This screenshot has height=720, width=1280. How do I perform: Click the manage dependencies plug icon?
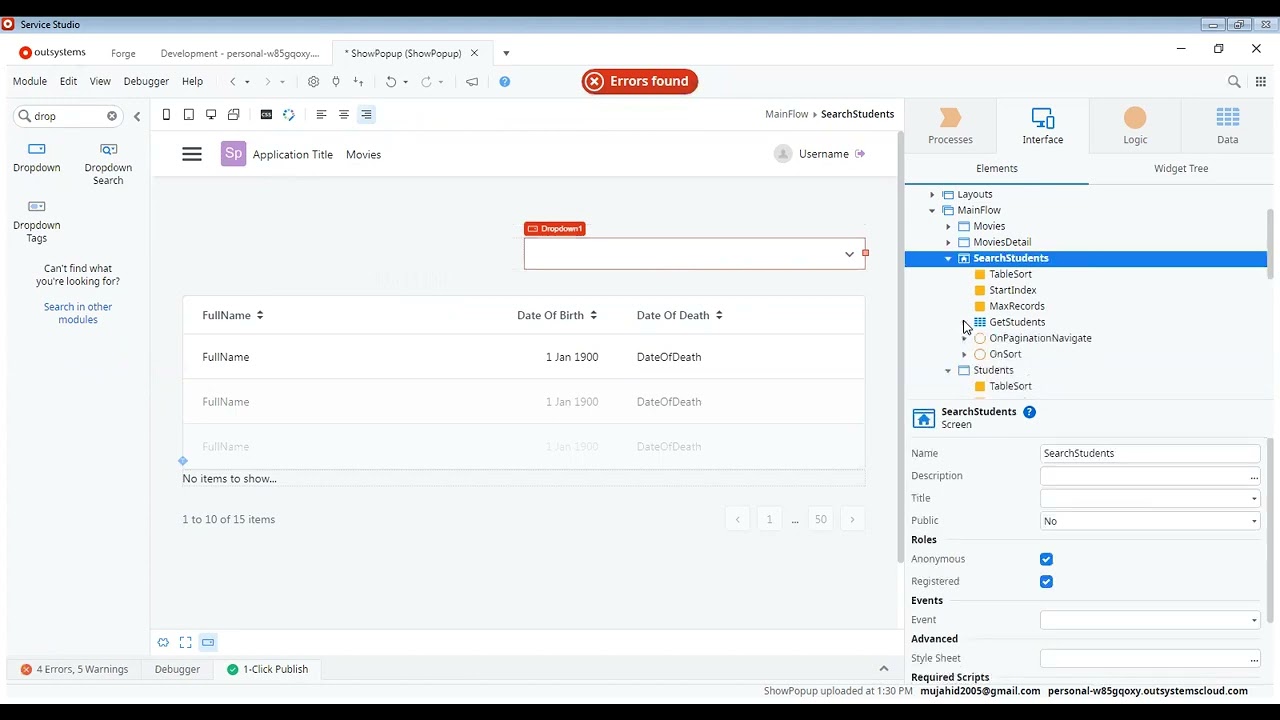pos(336,82)
